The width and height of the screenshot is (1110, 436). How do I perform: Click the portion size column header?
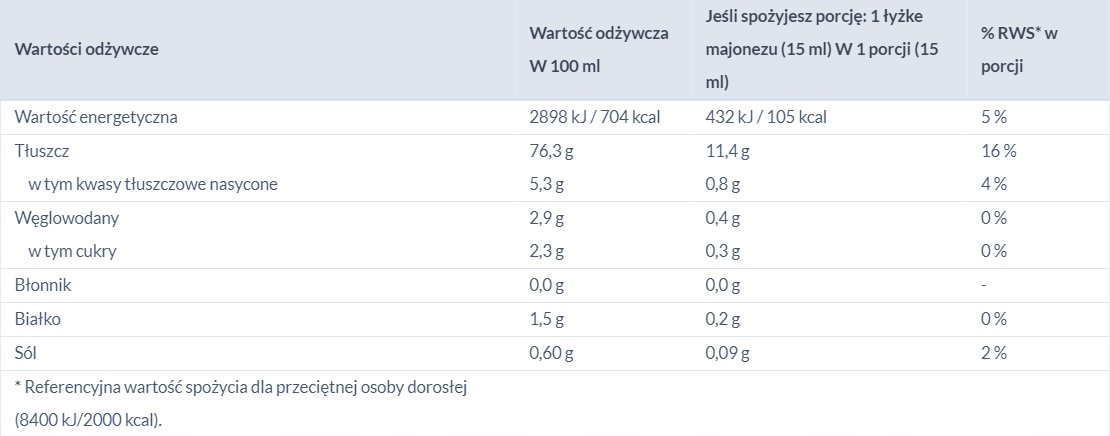(x=823, y=50)
